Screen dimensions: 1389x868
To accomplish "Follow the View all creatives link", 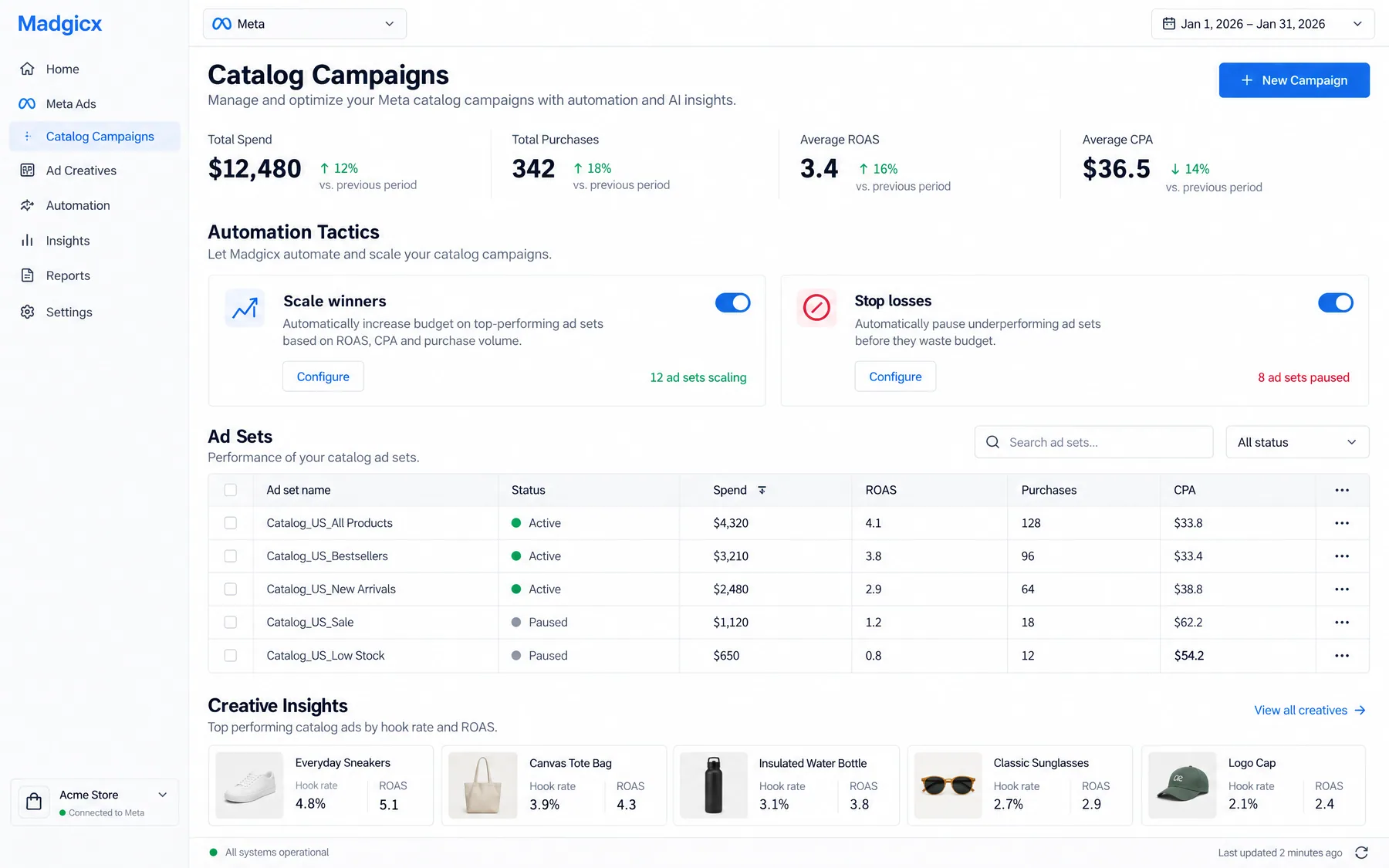I will point(1310,710).
